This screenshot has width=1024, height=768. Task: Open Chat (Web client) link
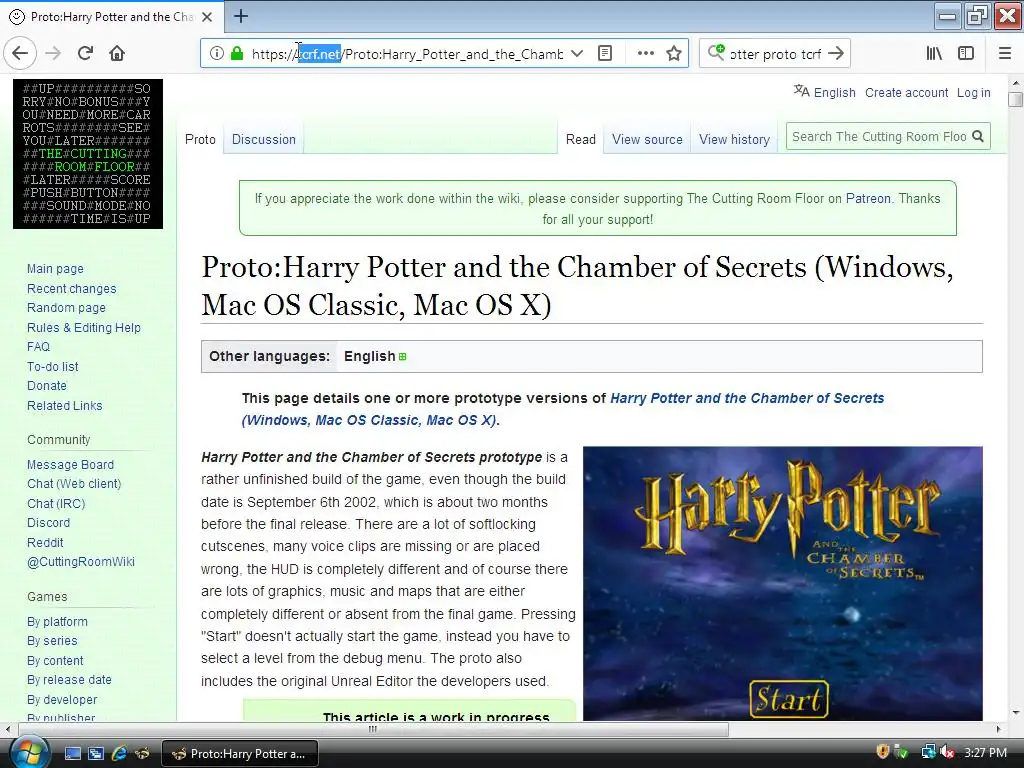74,483
